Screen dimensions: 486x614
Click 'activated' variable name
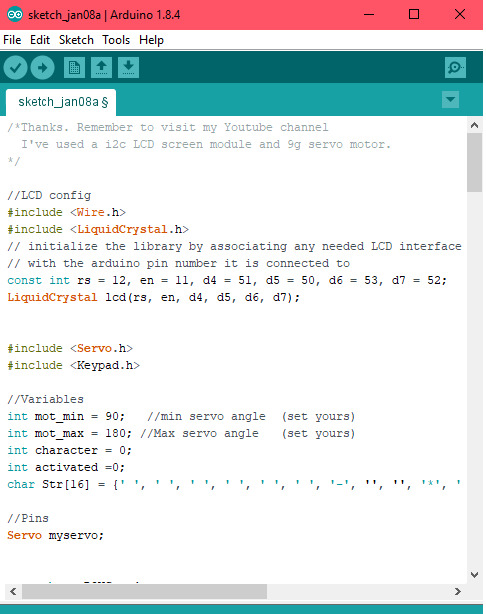click(x=66, y=468)
